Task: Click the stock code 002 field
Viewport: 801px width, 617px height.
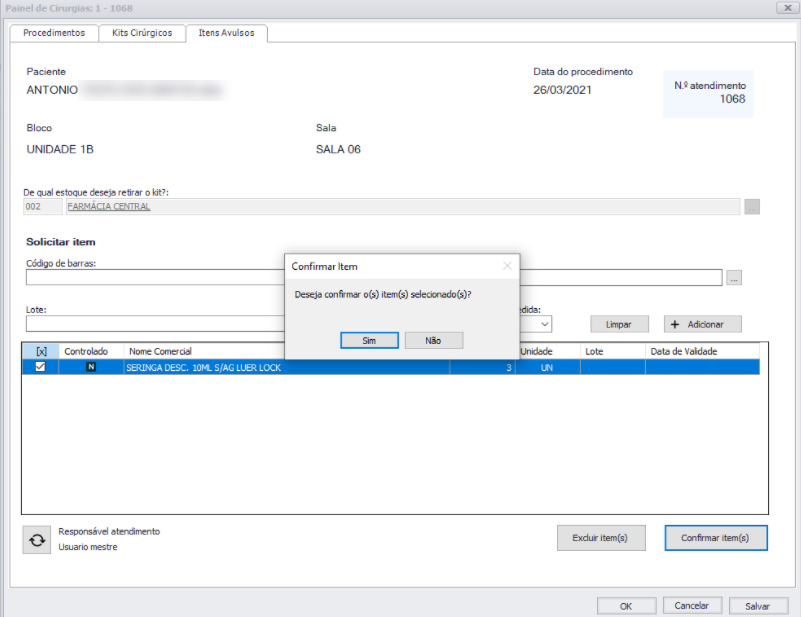Action: pyautogui.click(x=43, y=206)
